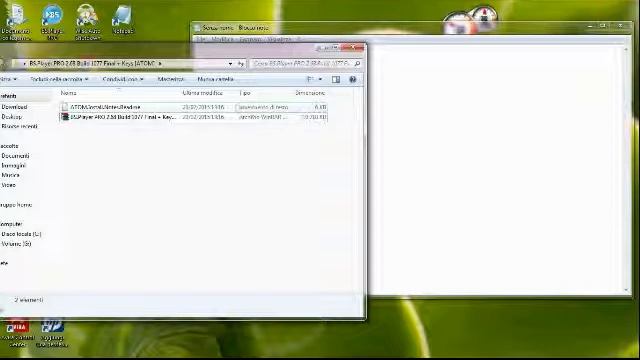This screenshot has height=360, width=640.
Task: Select Download in Explorer sidebar
Action: pyautogui.click(x=14, y=107)
